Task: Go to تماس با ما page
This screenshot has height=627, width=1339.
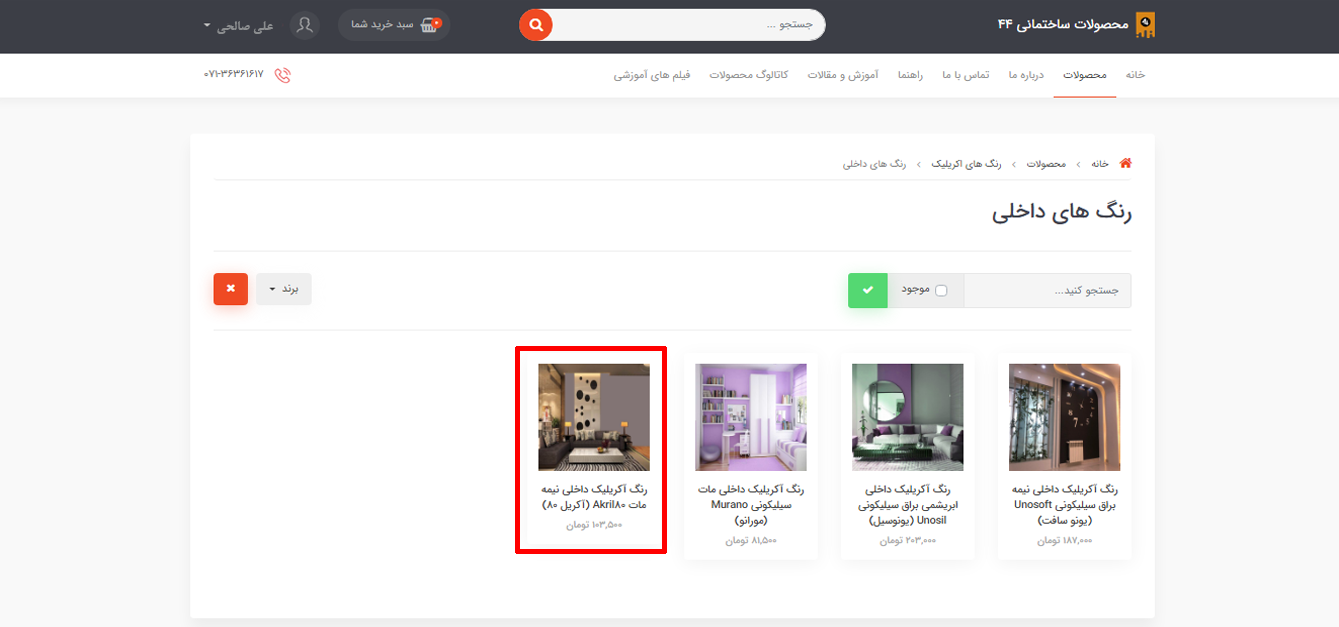Action: tap(965, 75)
